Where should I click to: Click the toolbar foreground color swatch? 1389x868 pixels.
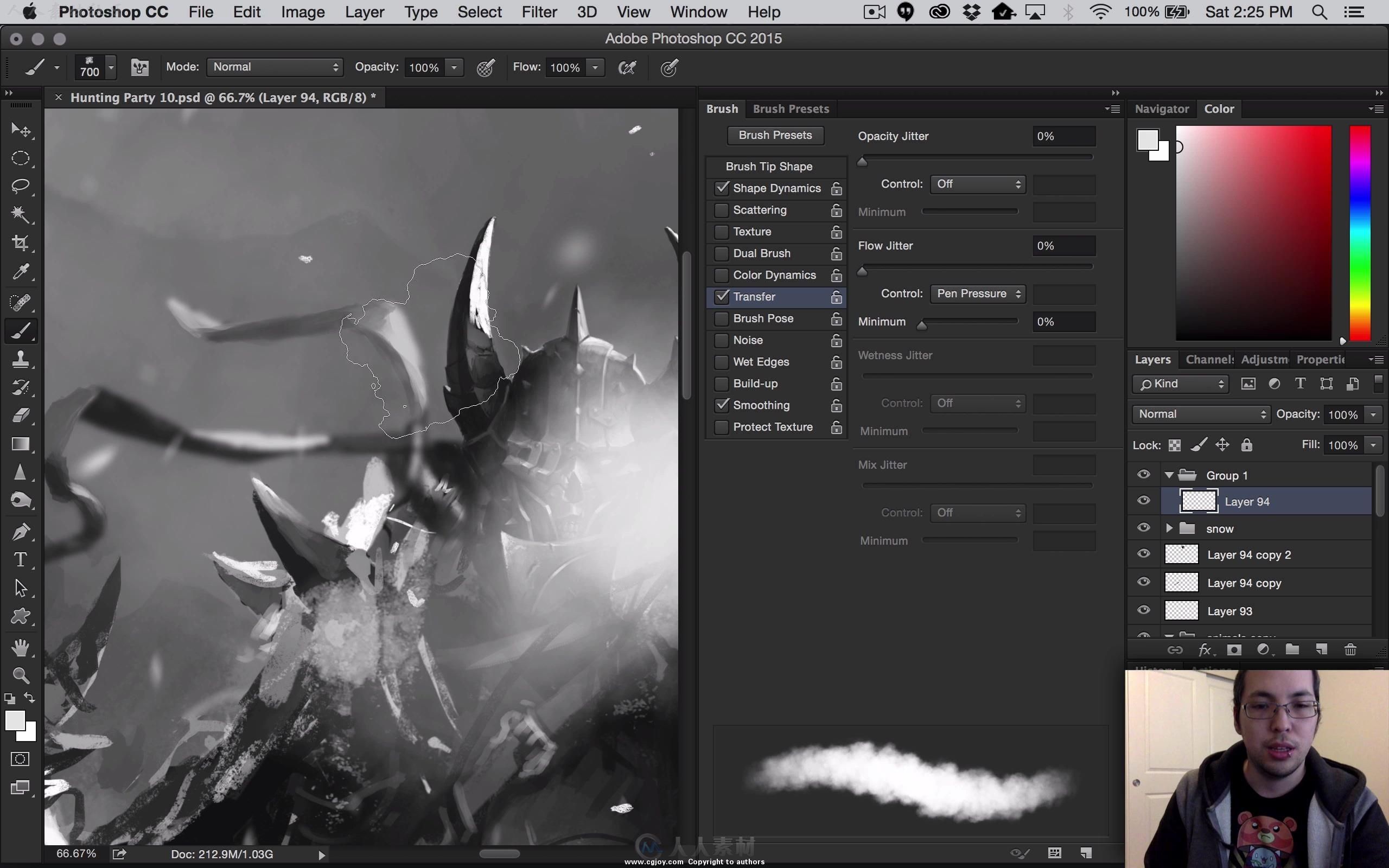[x=15, y=720]
